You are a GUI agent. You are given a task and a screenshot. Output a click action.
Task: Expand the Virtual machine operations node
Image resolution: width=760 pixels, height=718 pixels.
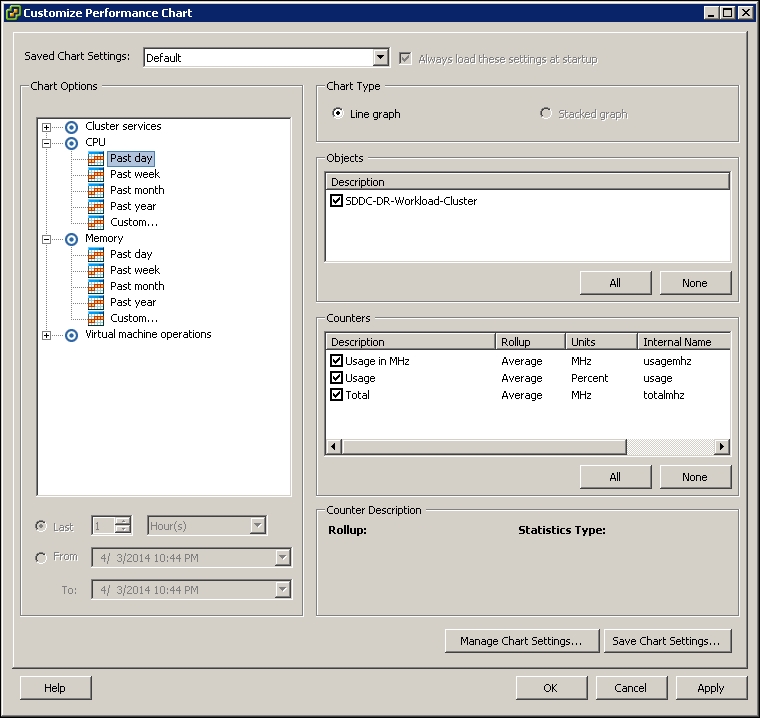tap(47, 335)
